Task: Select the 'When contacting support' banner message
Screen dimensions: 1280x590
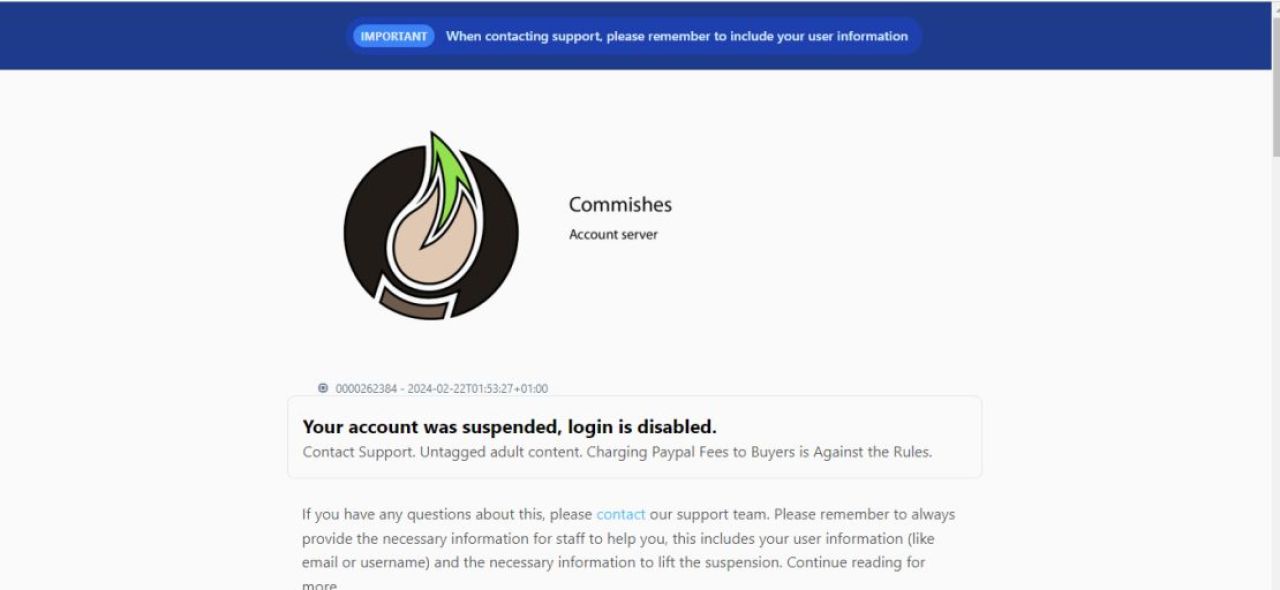Action: tap(677, 36)
